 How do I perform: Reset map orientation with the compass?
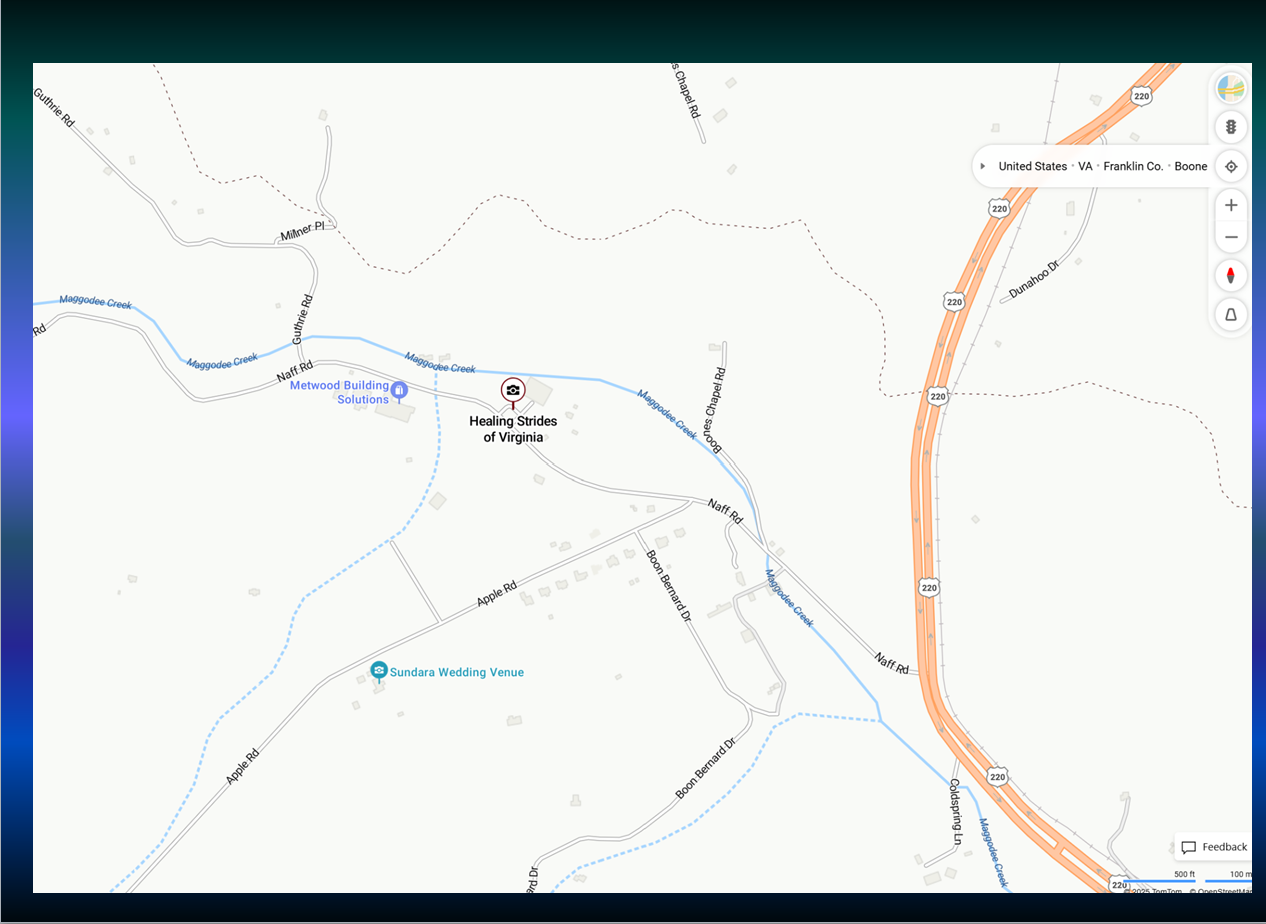1231,276
